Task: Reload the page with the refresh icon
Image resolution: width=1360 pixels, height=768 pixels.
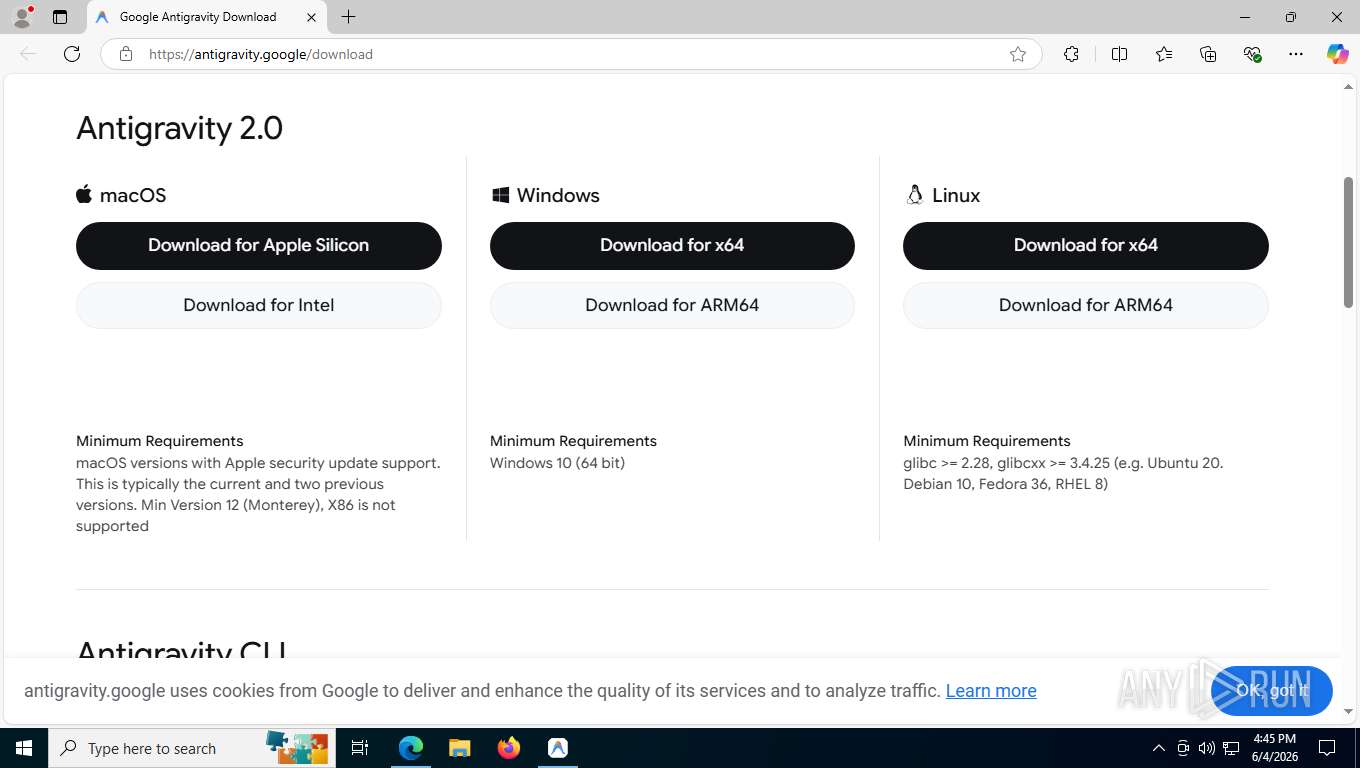Action: click(x=72, y=54)
